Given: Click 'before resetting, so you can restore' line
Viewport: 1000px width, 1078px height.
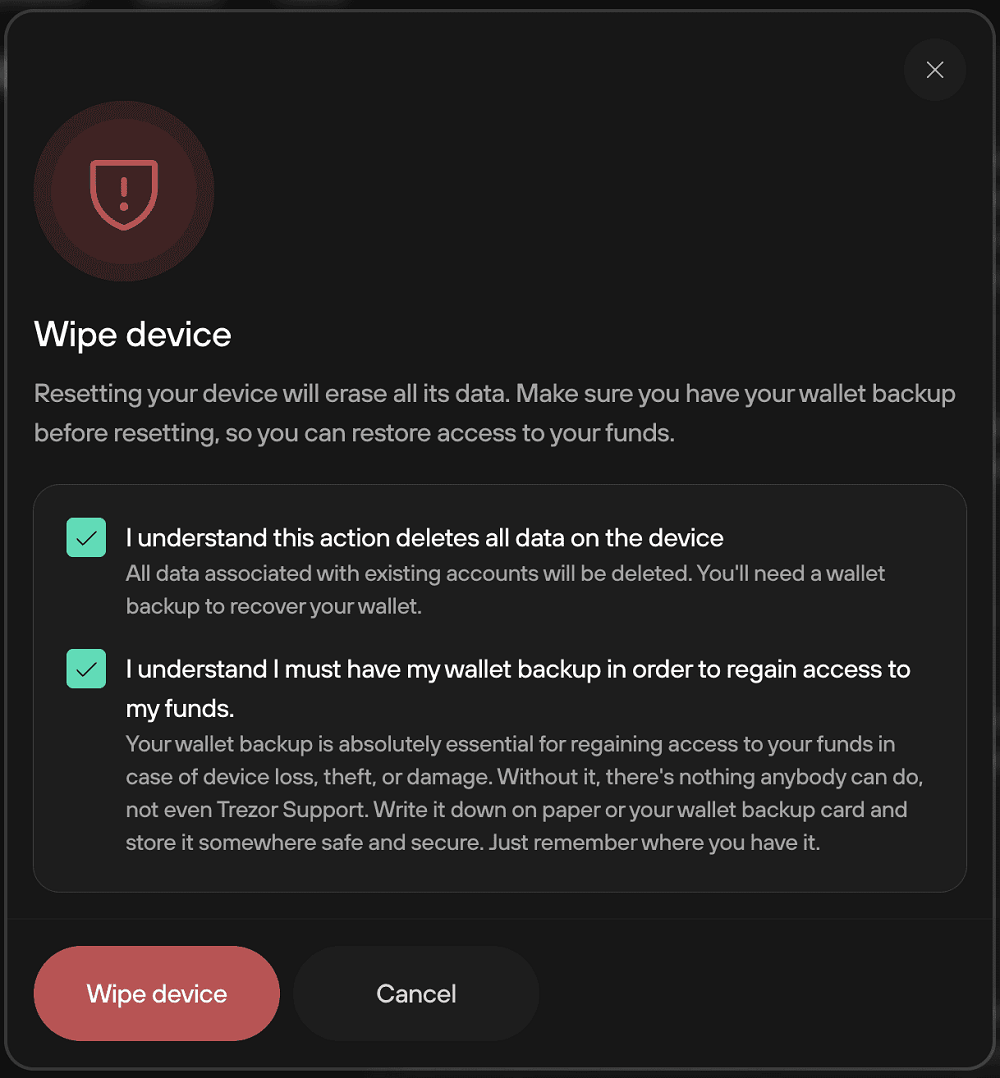Looking at the screenshot, I should [354, 434].
